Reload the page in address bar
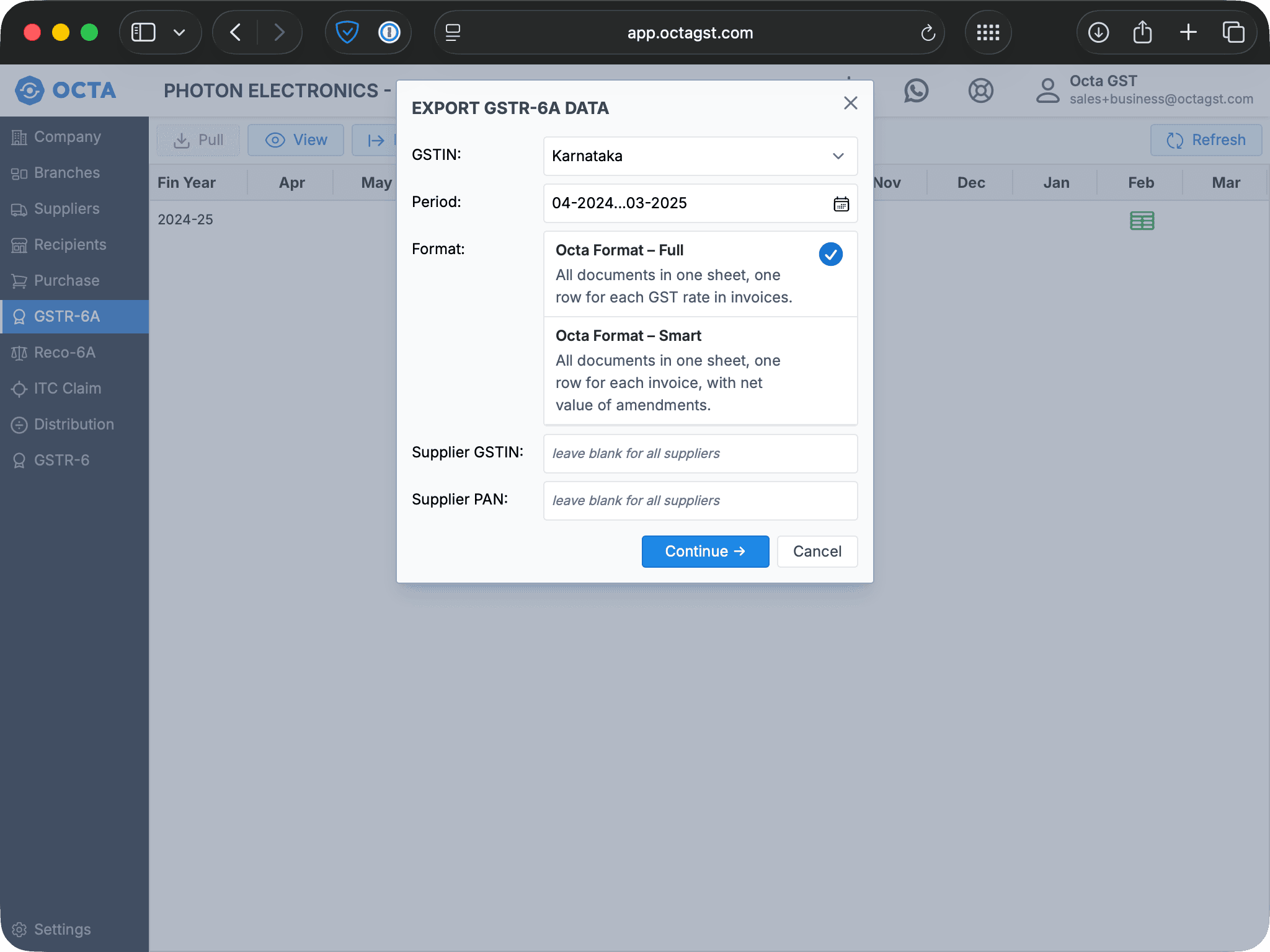Viewport: 1270px width, 952px height. [928, 33]
